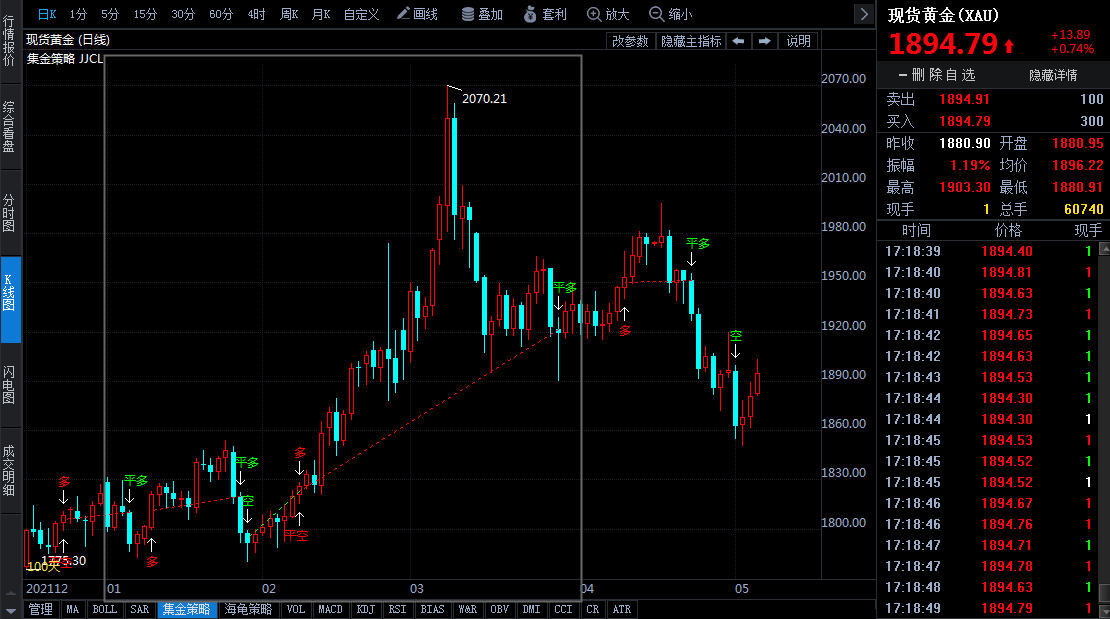
Task: Switch to 30分 period
Action: tap(183, 14)
